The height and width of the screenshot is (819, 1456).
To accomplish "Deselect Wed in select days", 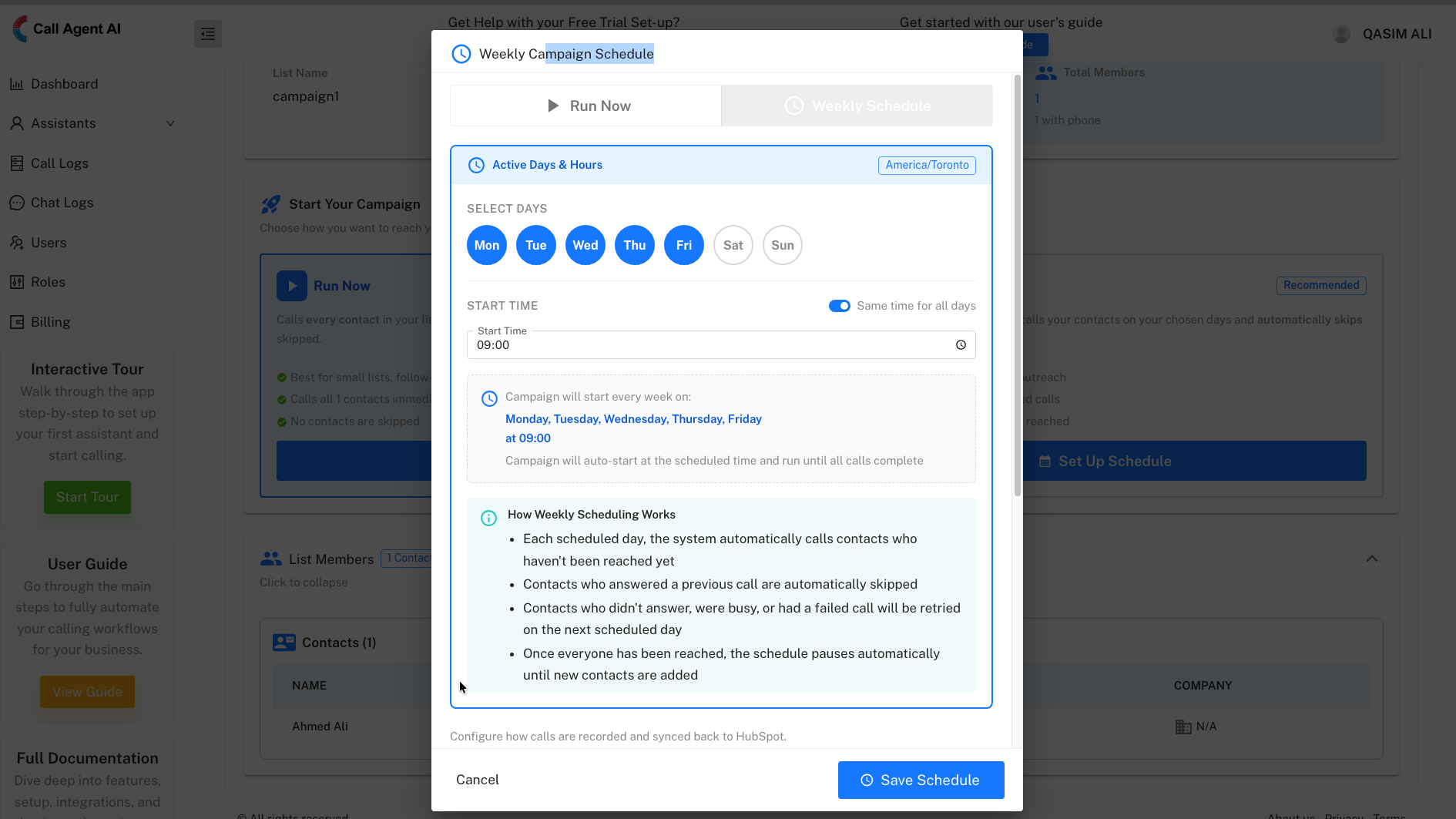I will 585,245.
